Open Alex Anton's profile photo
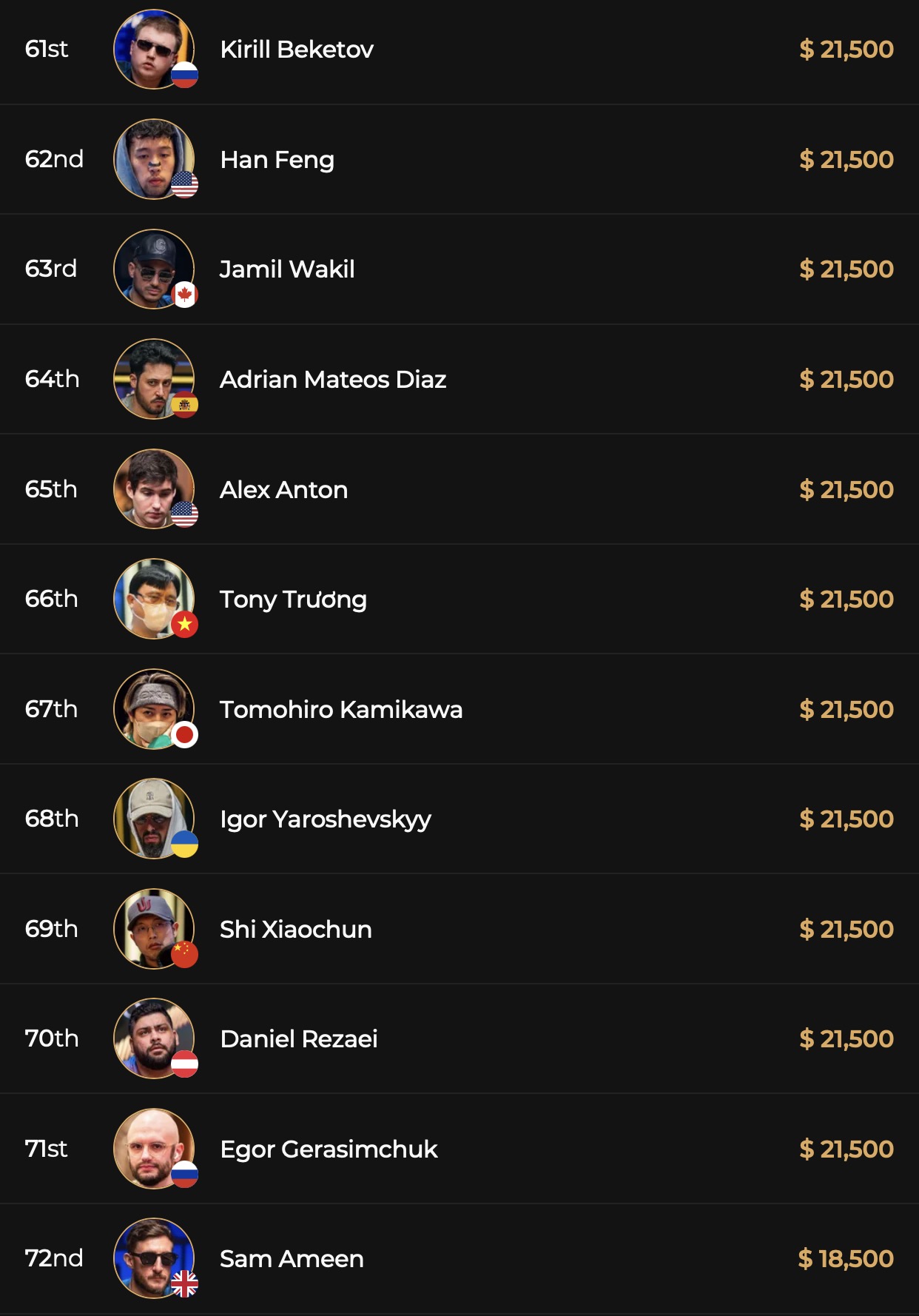 point(152,488)
